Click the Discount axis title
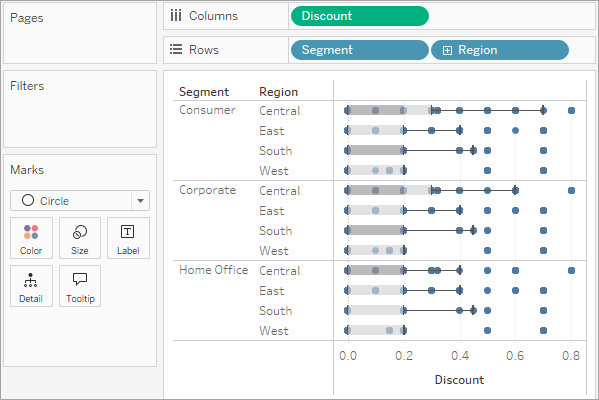This screenshot has width=599, height=400. point(459,380)
